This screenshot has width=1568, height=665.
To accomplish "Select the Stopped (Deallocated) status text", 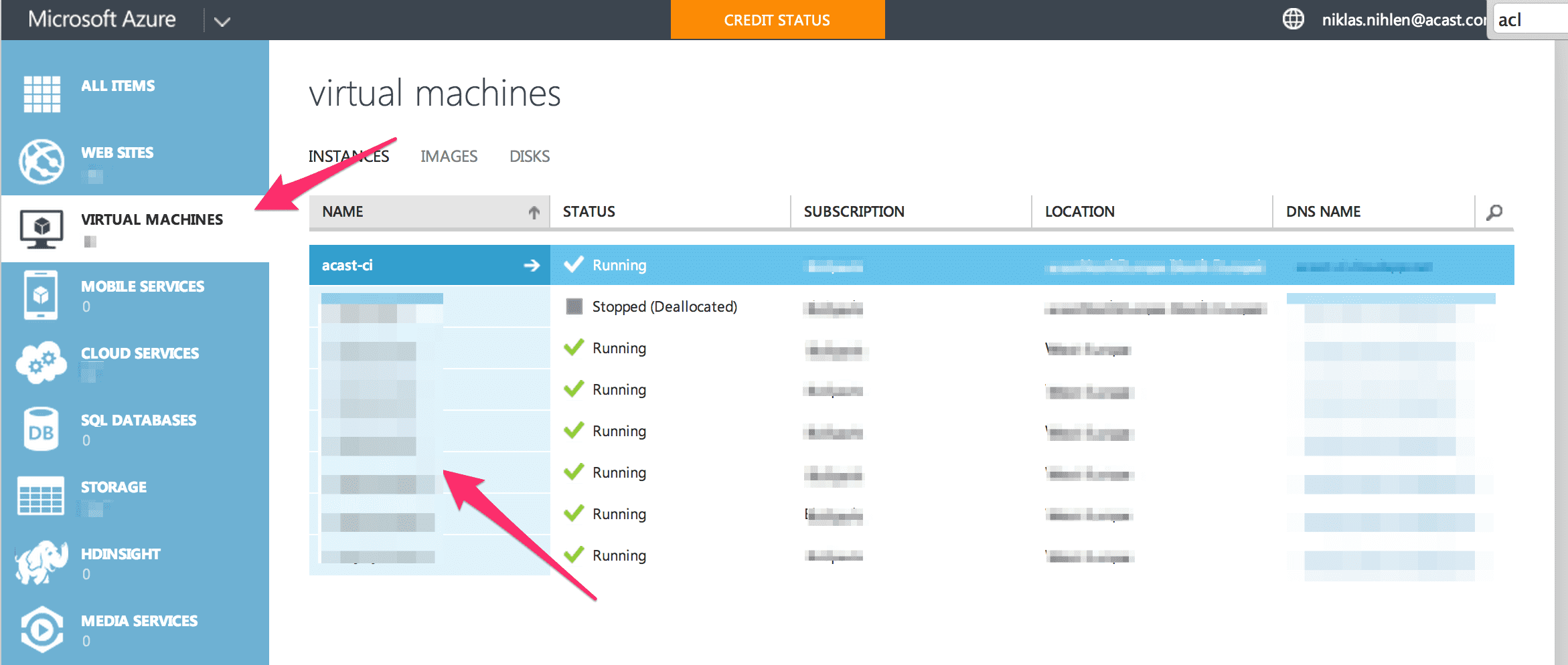I will pyautogui.click(x=665, y=306).
